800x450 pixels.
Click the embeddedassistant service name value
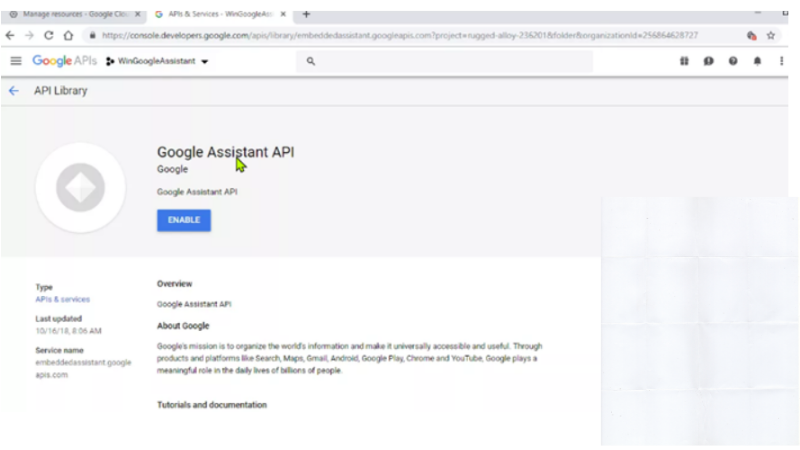(x=83, y=368)
